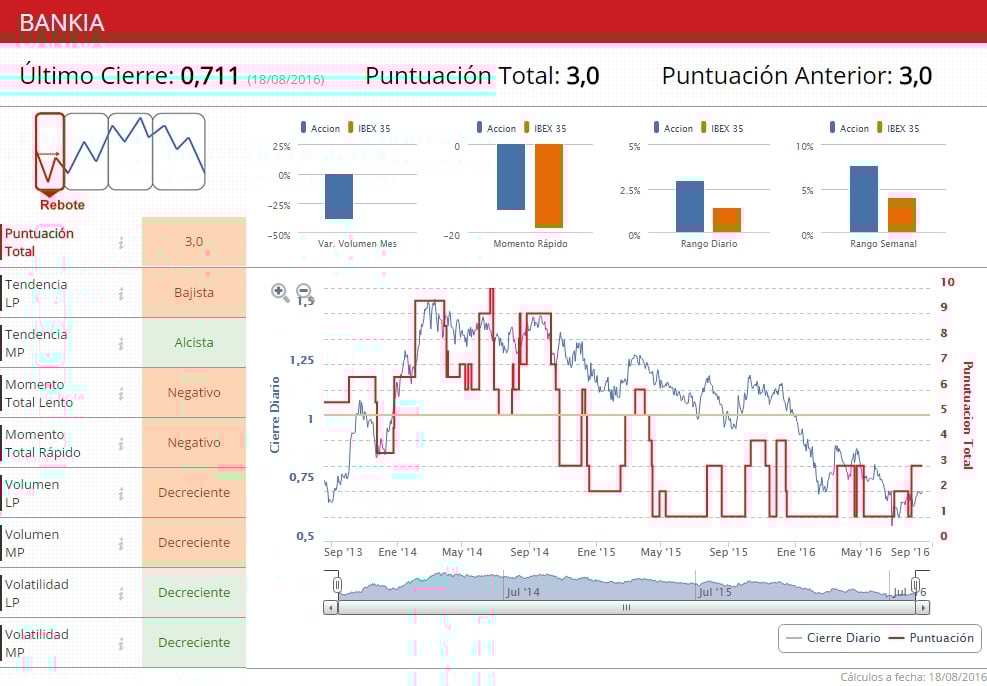Toggle Puntuación series in chart legend

tap(931, 638)
